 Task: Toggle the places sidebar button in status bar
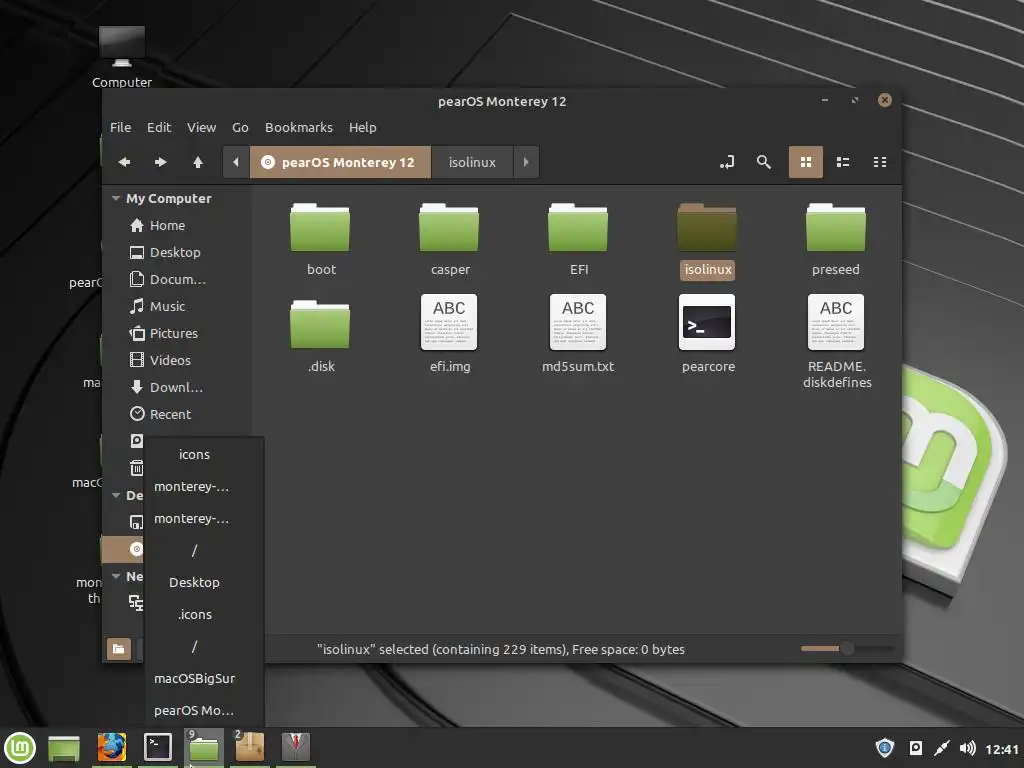click(x=118, y=648)
